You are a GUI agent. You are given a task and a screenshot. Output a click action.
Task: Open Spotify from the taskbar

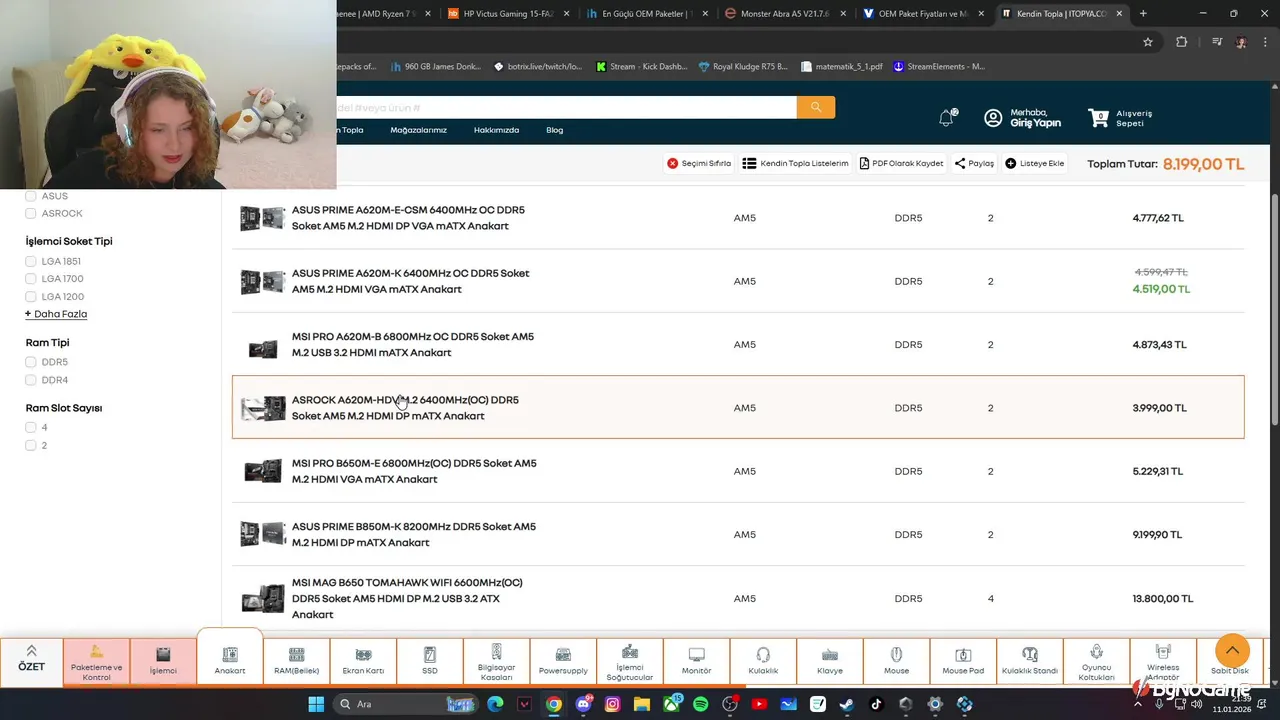700,704
